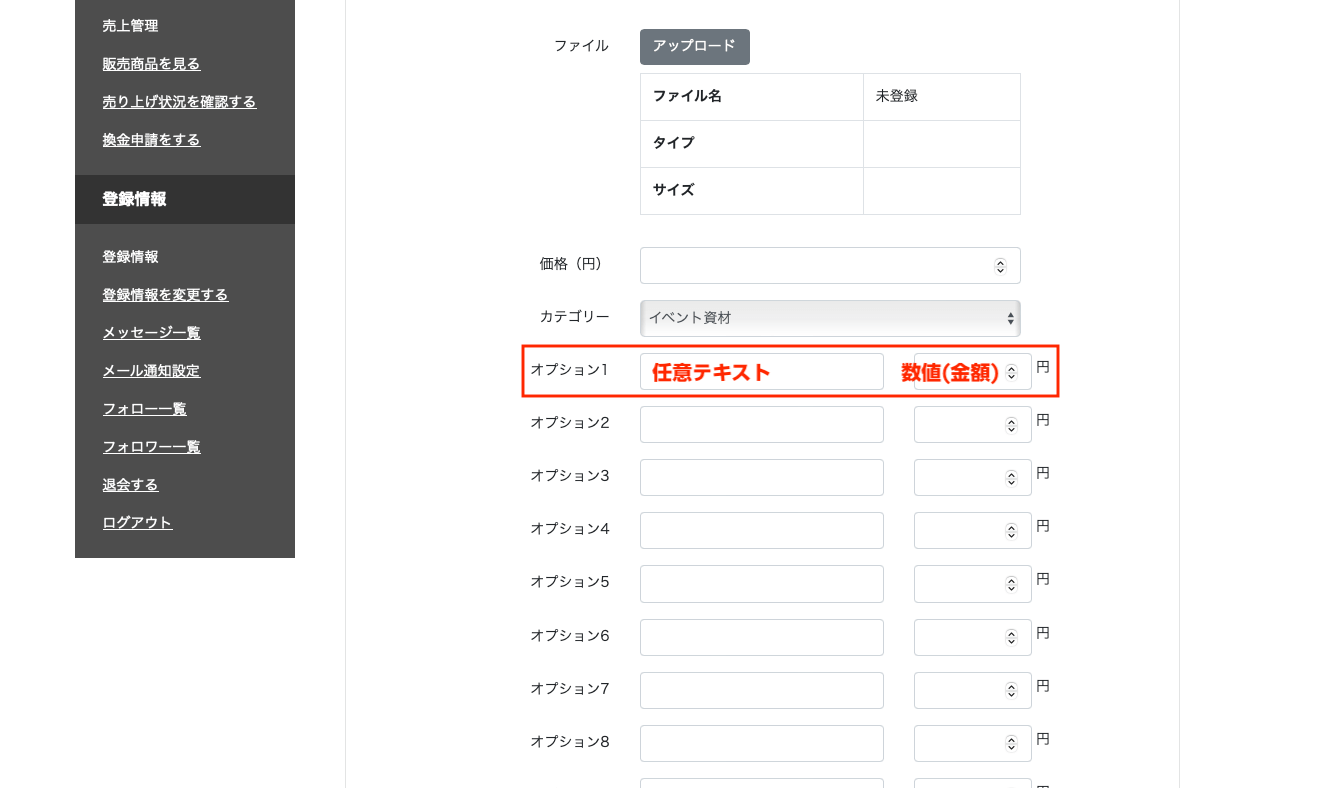The image size is (1336, 788).
Task: Click the 退会する sidebar link
Action: [x=130, y=485]
